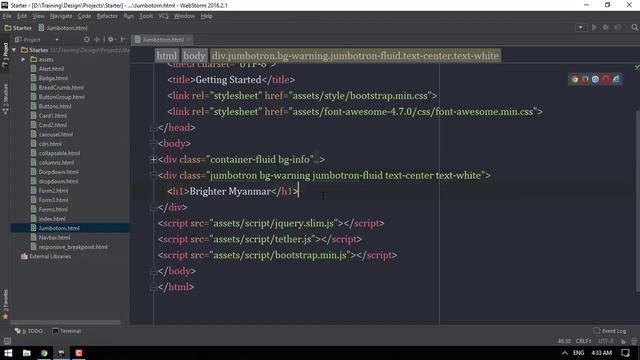Click the Windows Start button

8,353
